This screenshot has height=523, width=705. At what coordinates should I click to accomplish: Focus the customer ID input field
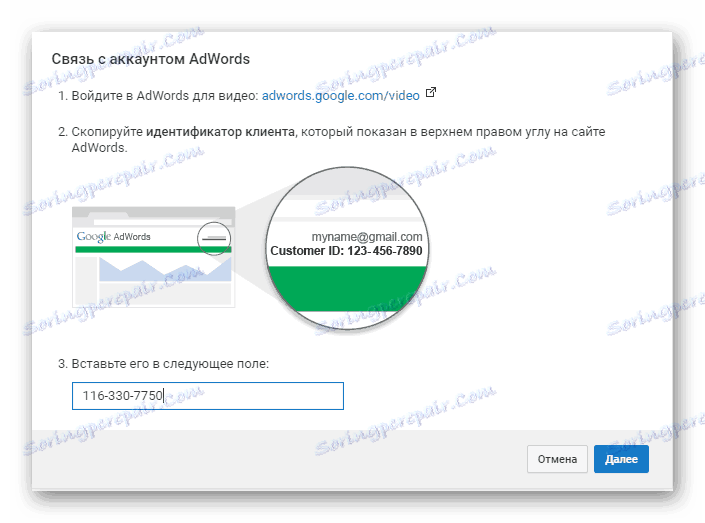tap(208, 396)
